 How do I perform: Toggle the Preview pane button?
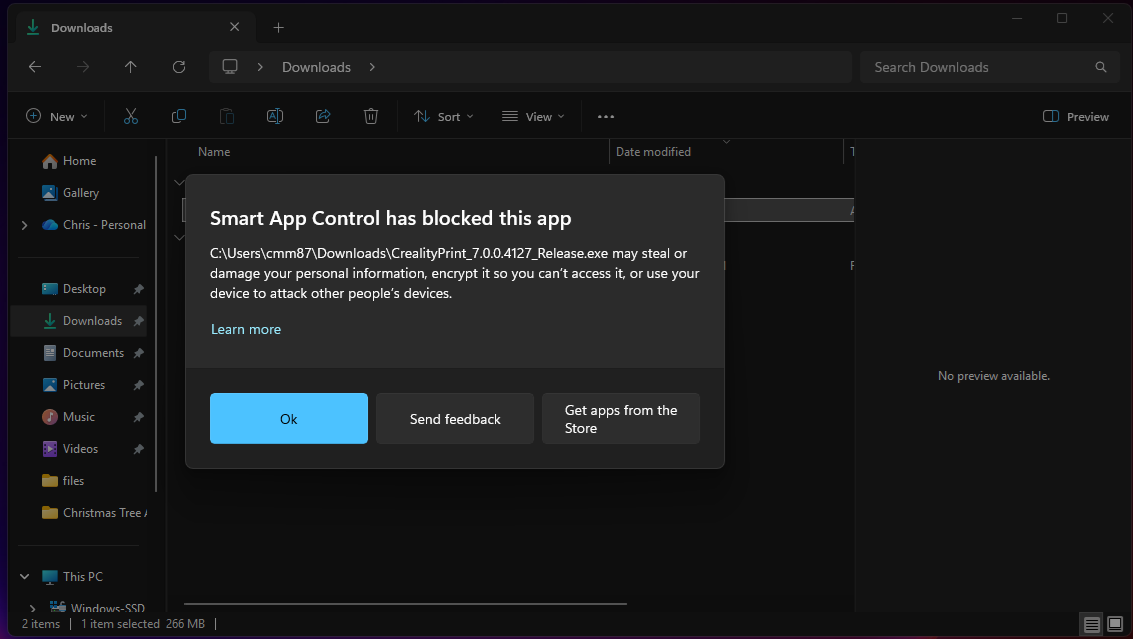tap(1076, 116)
